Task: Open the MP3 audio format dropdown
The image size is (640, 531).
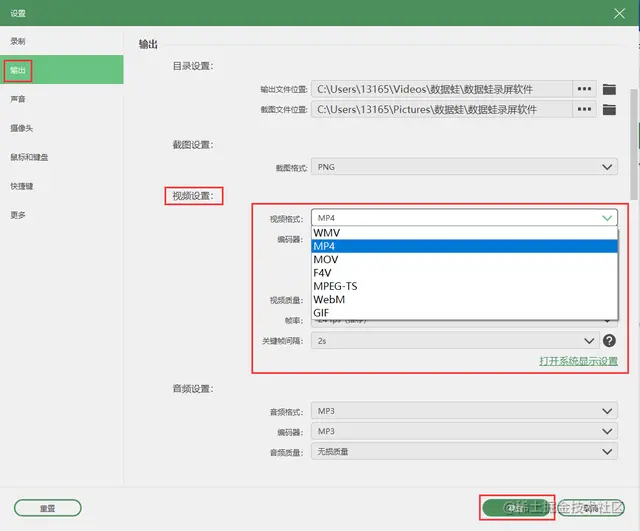Action: 464,411
